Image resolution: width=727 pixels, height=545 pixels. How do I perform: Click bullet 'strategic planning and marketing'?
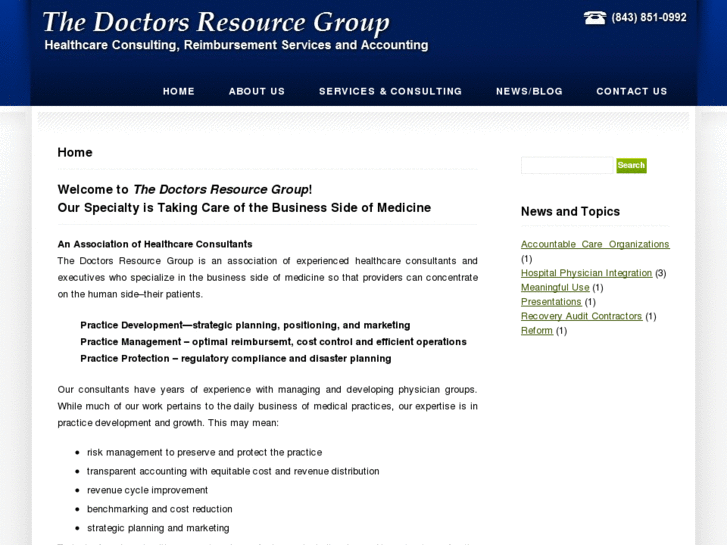pos(158,528)
